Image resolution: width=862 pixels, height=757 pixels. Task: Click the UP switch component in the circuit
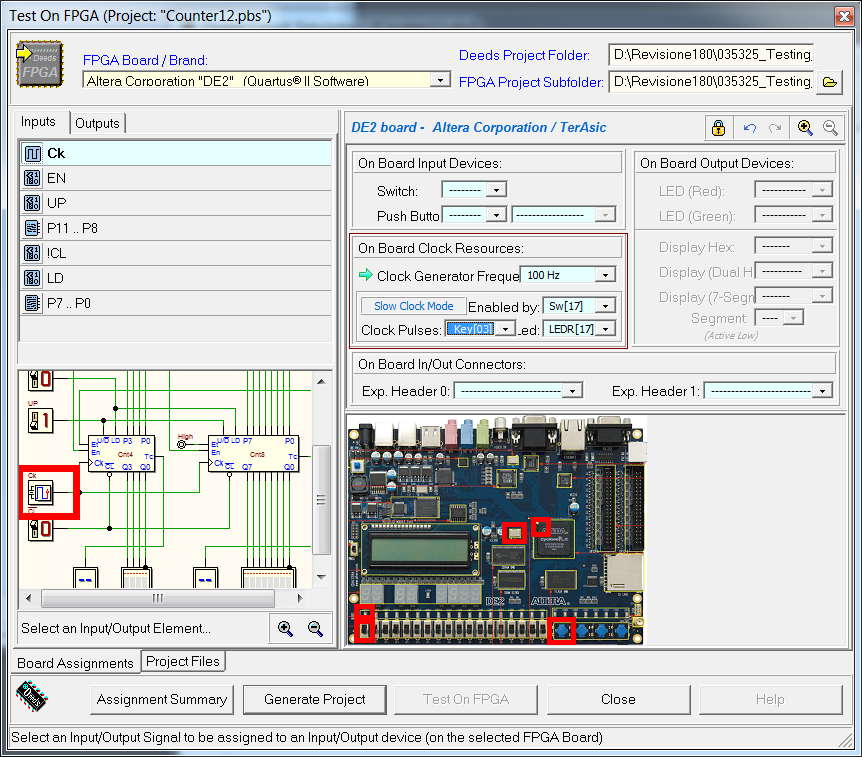(41, 421)
